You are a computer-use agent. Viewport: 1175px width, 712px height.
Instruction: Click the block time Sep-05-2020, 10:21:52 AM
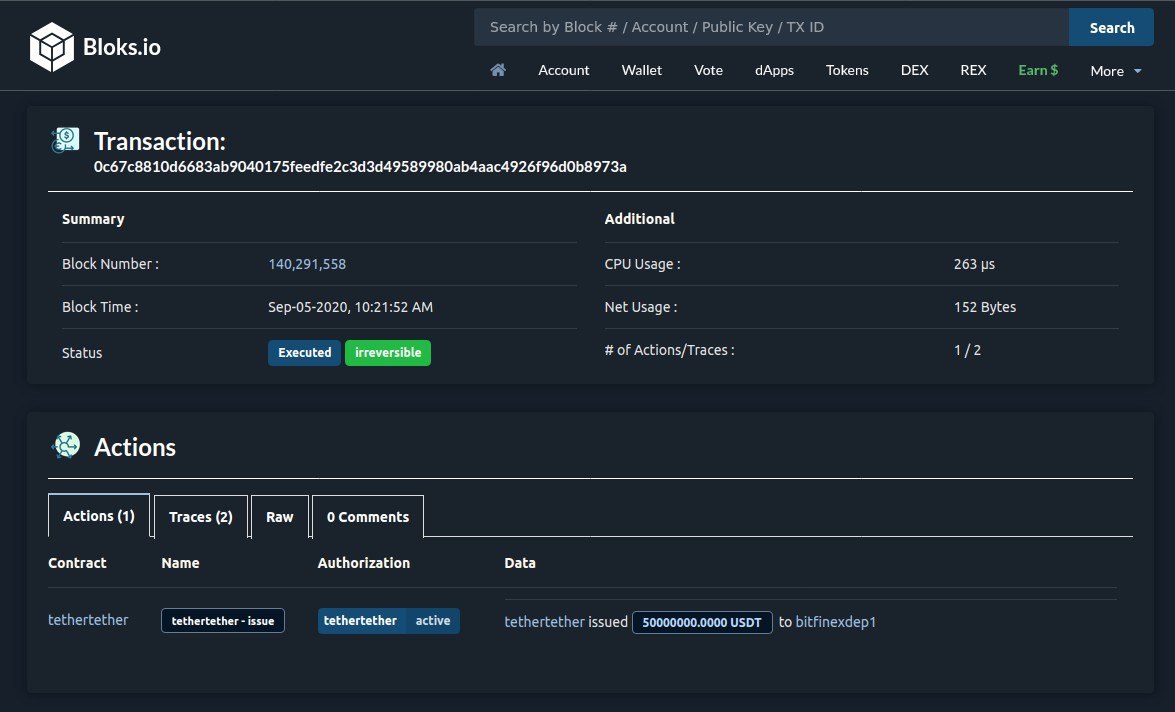pyautogui.click(x=351, y=307)
